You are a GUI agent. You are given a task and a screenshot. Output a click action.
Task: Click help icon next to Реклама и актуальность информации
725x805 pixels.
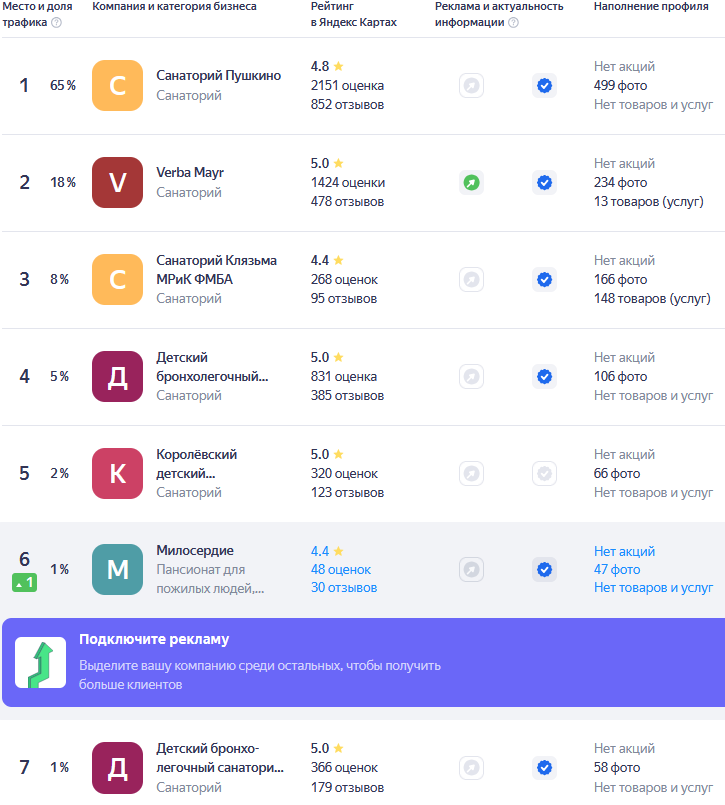(513, 23)
